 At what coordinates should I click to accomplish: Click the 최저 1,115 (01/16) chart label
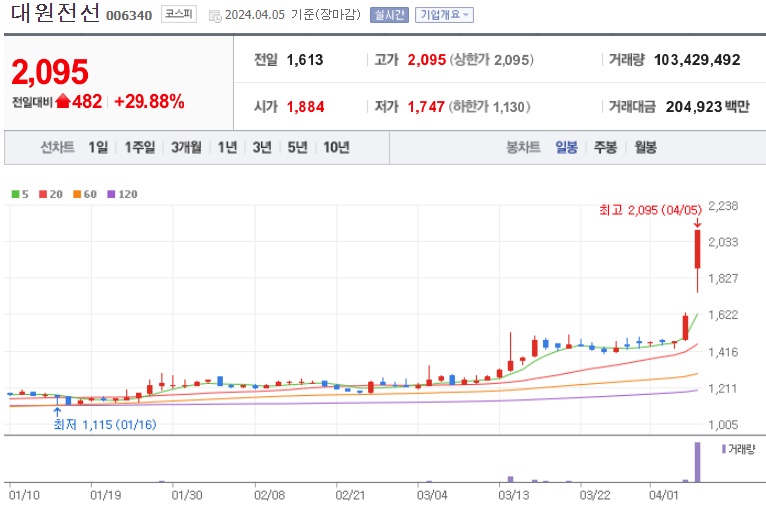pos(105,424)
